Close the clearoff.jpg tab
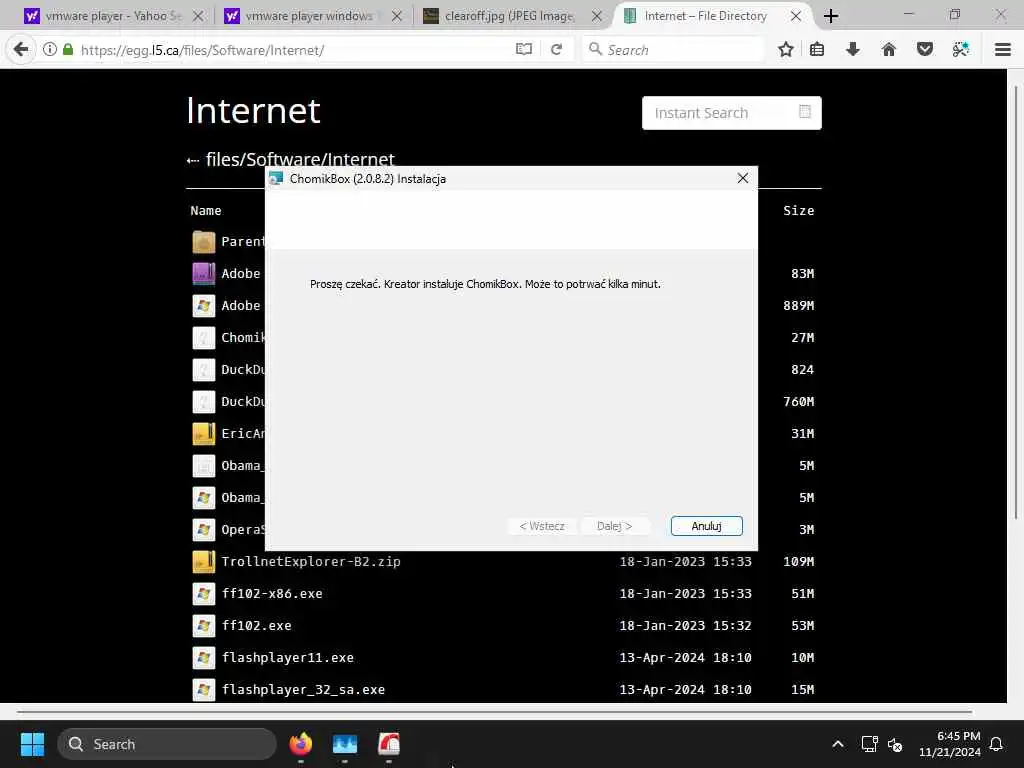The image size is (1024, 768). click(597, 16)
